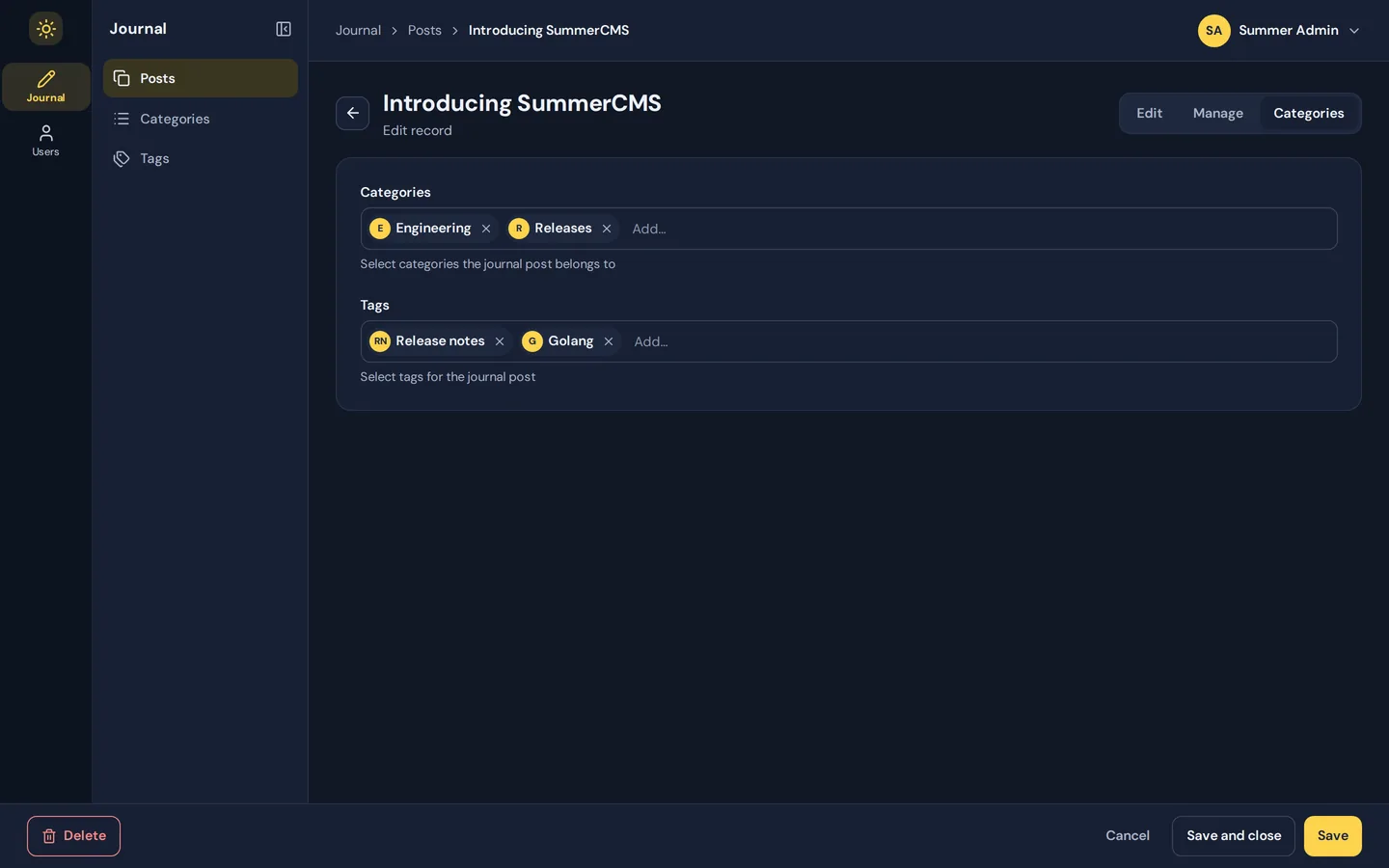Open Tags in the Journal side menu

coord(201,158)
